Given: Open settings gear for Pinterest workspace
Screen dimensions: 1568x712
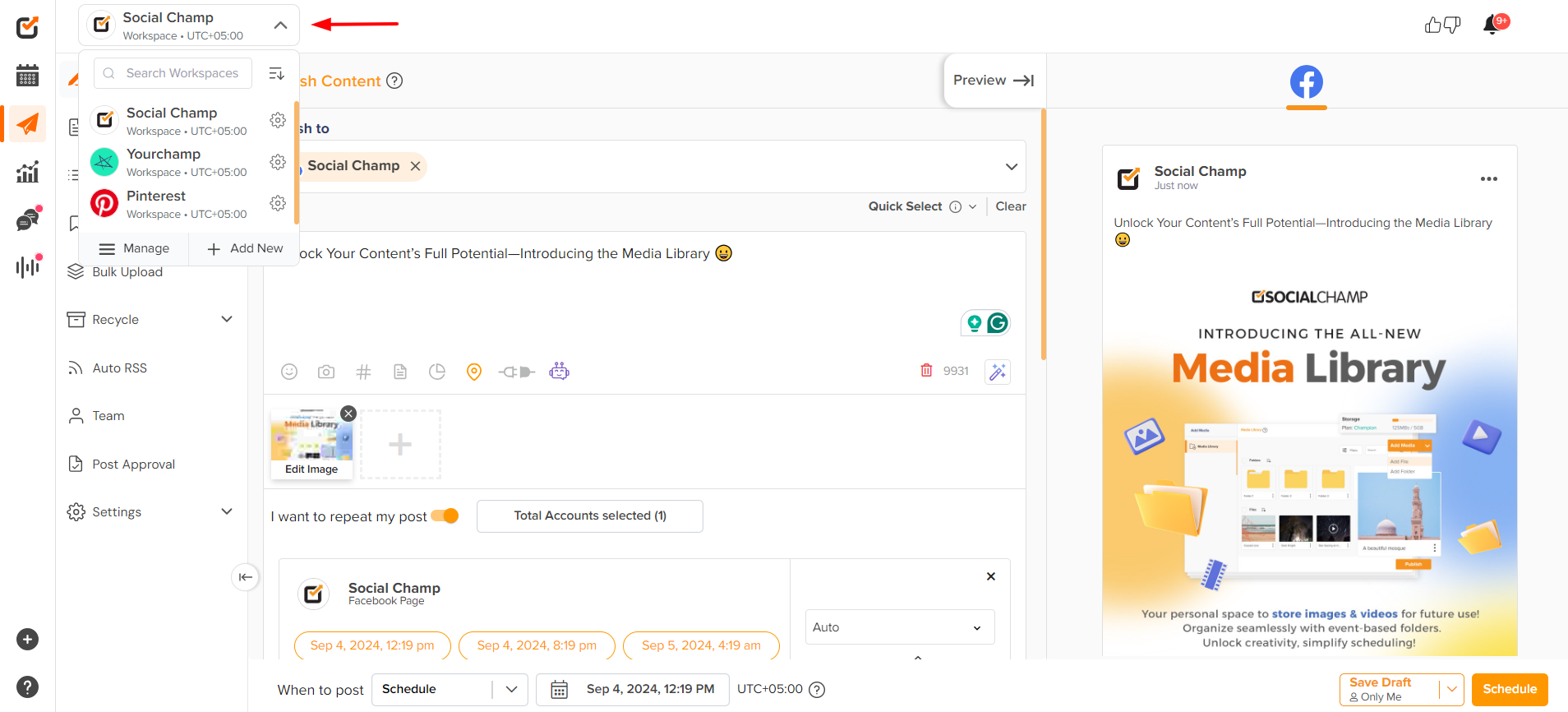Looking at the screenshot, I should coord(278,203).
